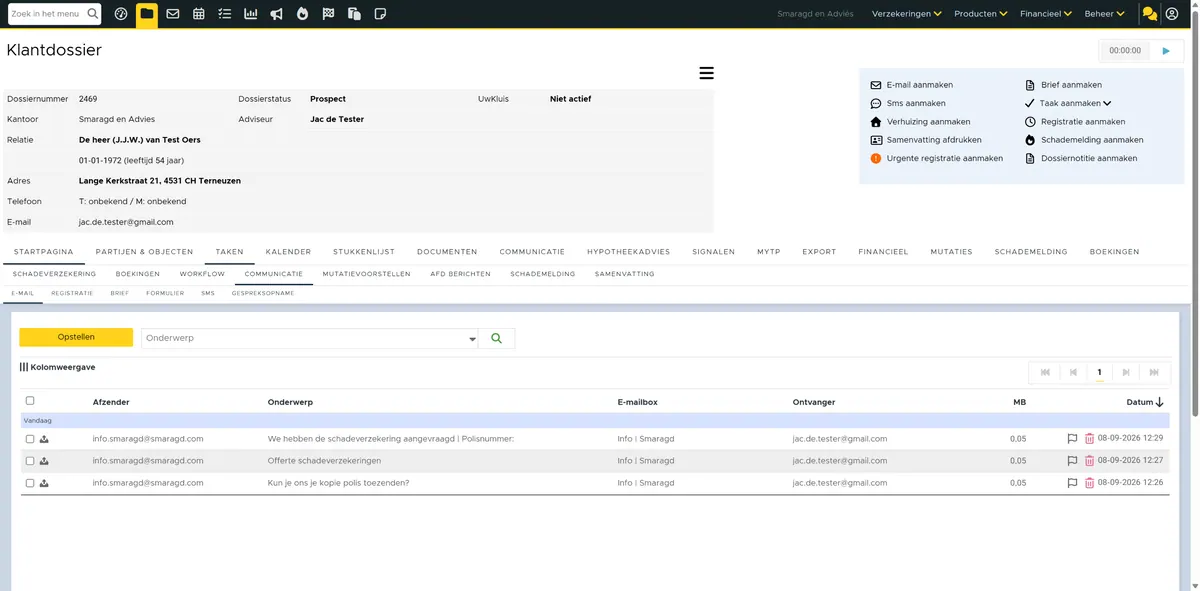1200x591 pixels.
Task: Go to the last page of results
Action: [1154, 372]
